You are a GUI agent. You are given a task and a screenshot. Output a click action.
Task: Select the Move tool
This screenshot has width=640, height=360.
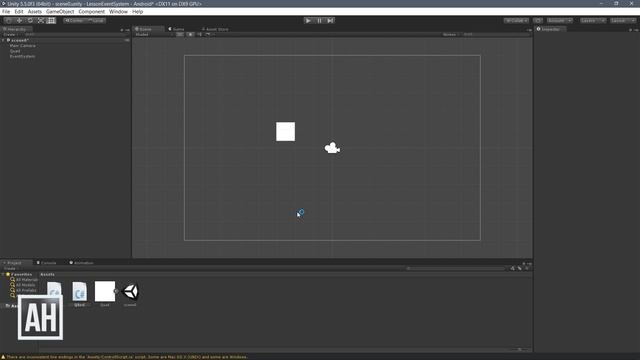pyautogui.click(x=19, y=20)
